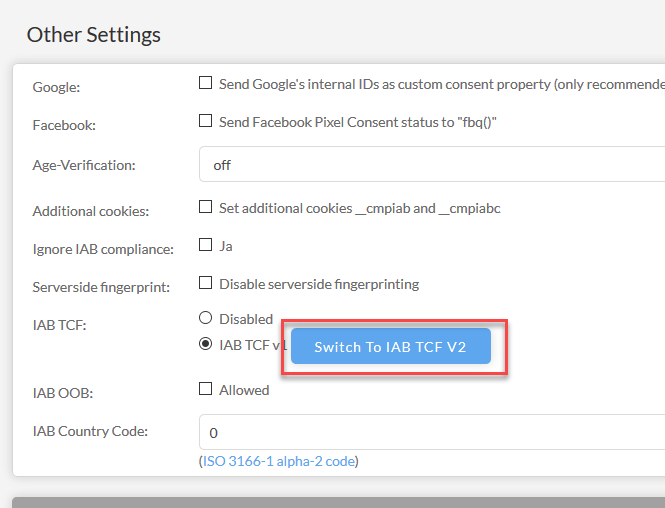Image resolution: width=665 pixels, height=508 pixels.
Task: Click the IAB TCF: row label
Action: click(x=59, y=325)
